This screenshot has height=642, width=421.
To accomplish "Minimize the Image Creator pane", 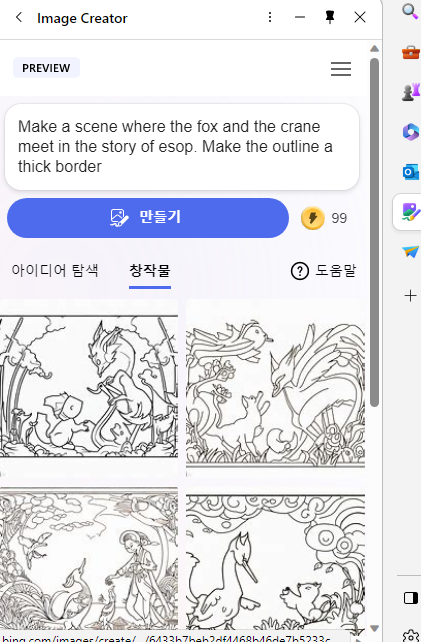I will tap(300, 17).
